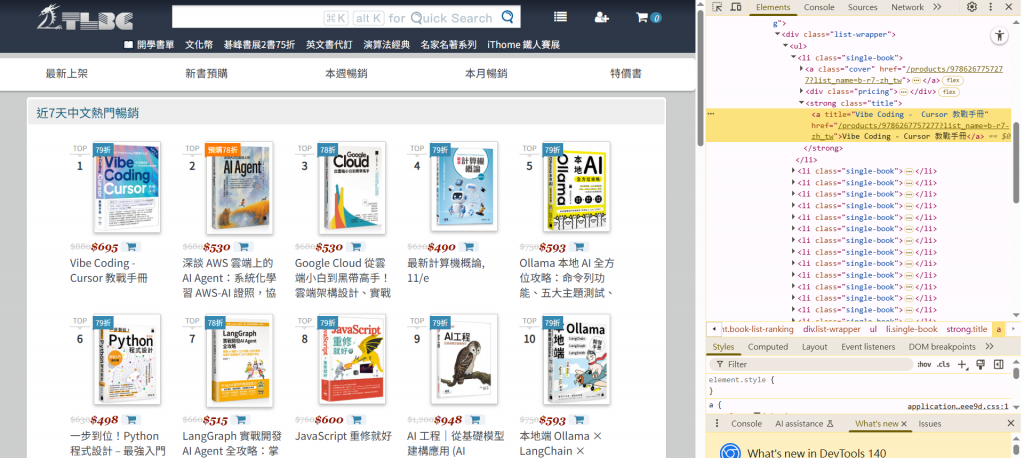Add the rank 10 $593 Ollama book to cart

pyautogui.click(x=579, y=420)
